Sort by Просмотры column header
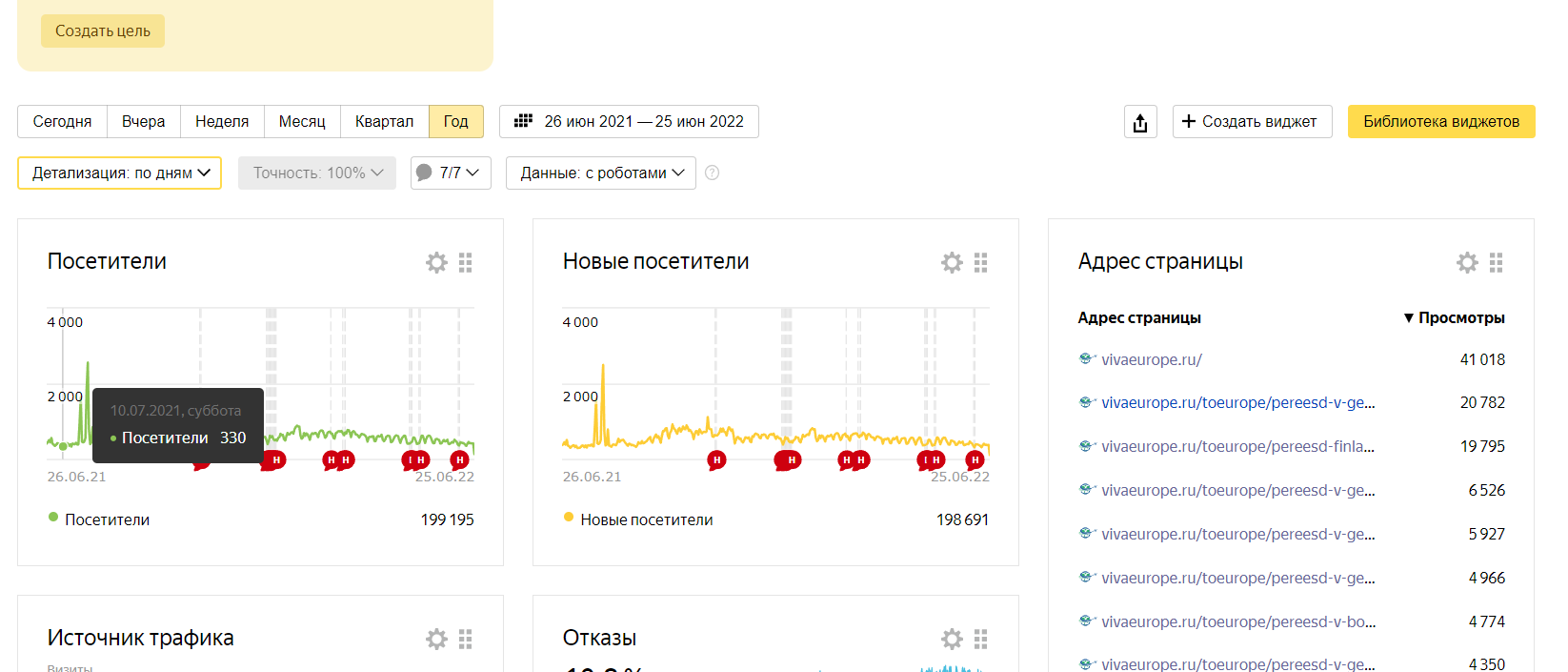The image size is (1568, 672). point(1454,317)
